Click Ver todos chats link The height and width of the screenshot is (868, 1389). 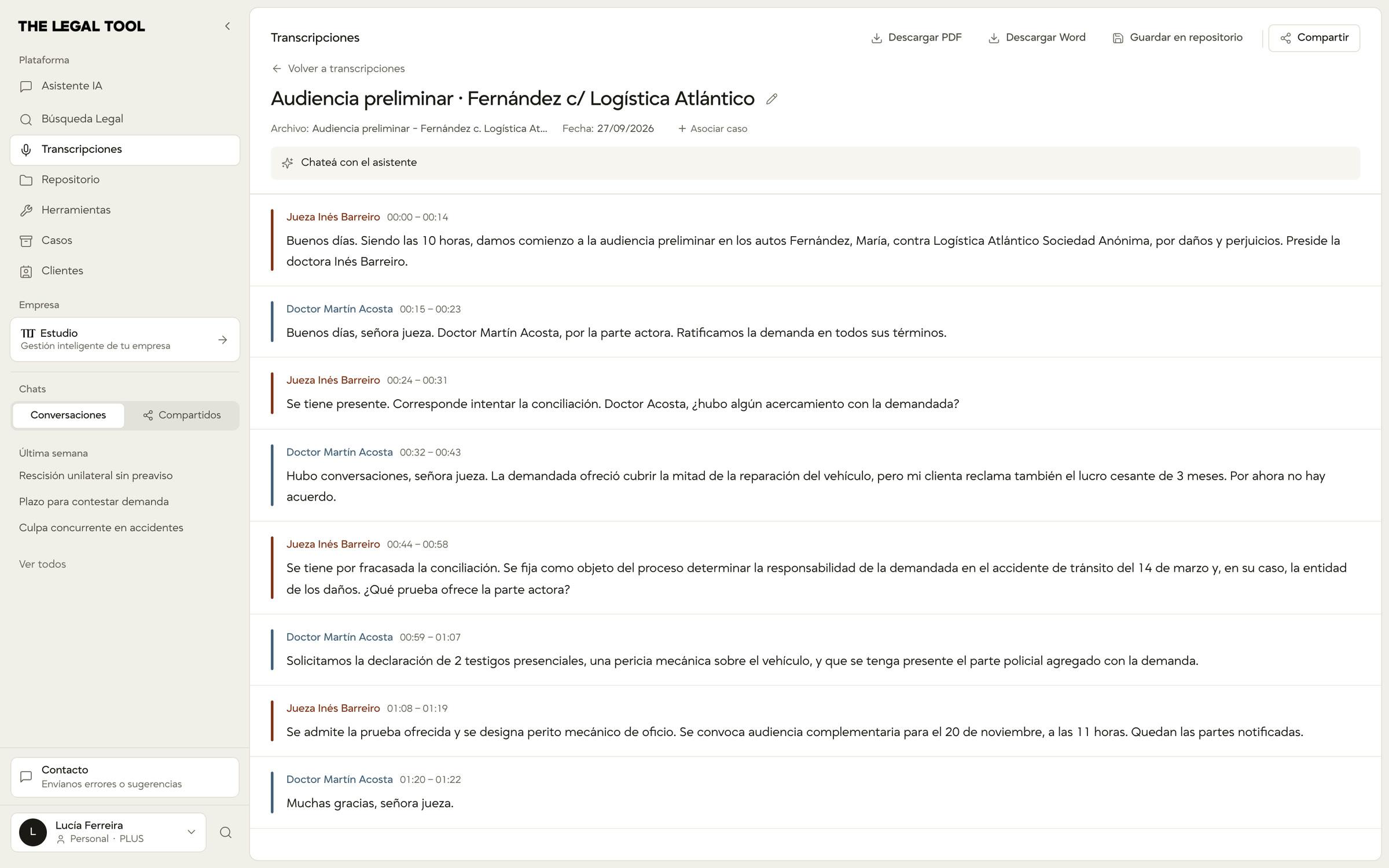tap(42, 564)
